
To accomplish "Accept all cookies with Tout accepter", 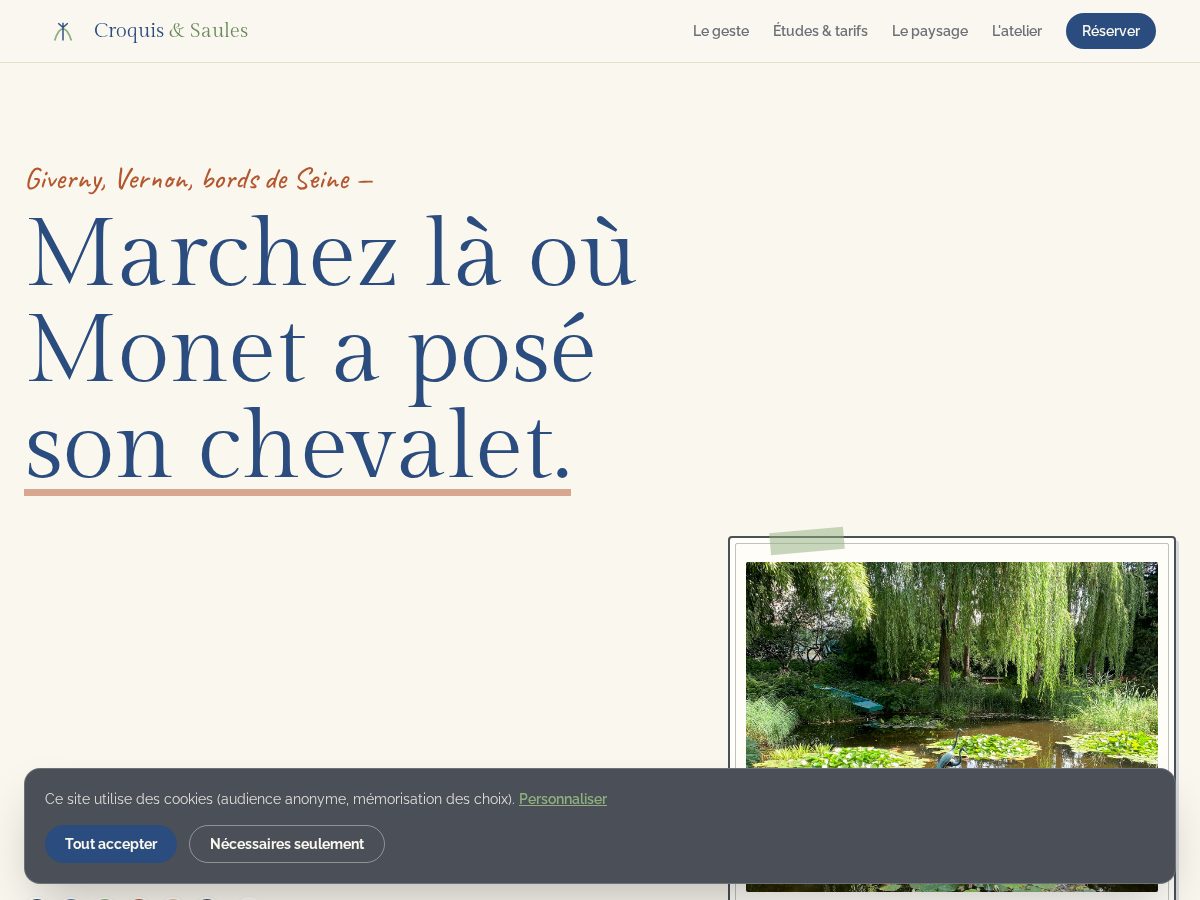I will coord(111,844).
